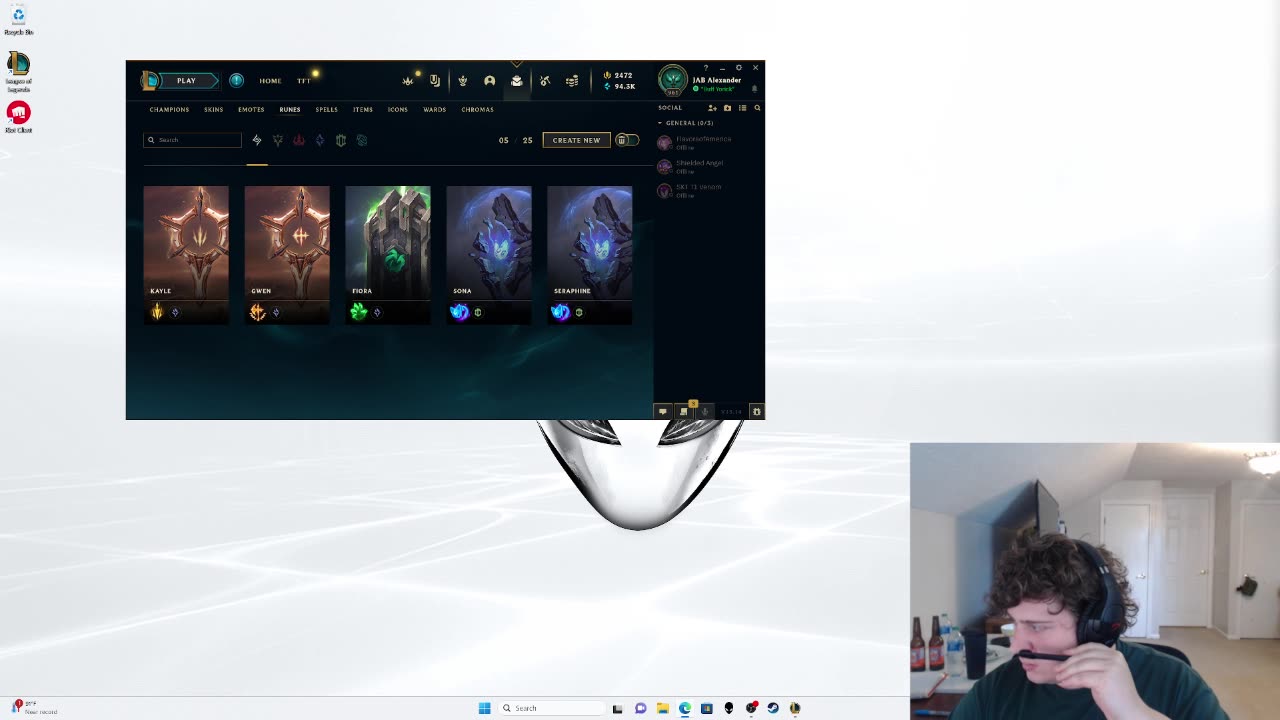The height and width of the screenshot is (720, 1280).
Task: Click the Blue Essence balance 94.3K
Action: (x=620, y=86)
